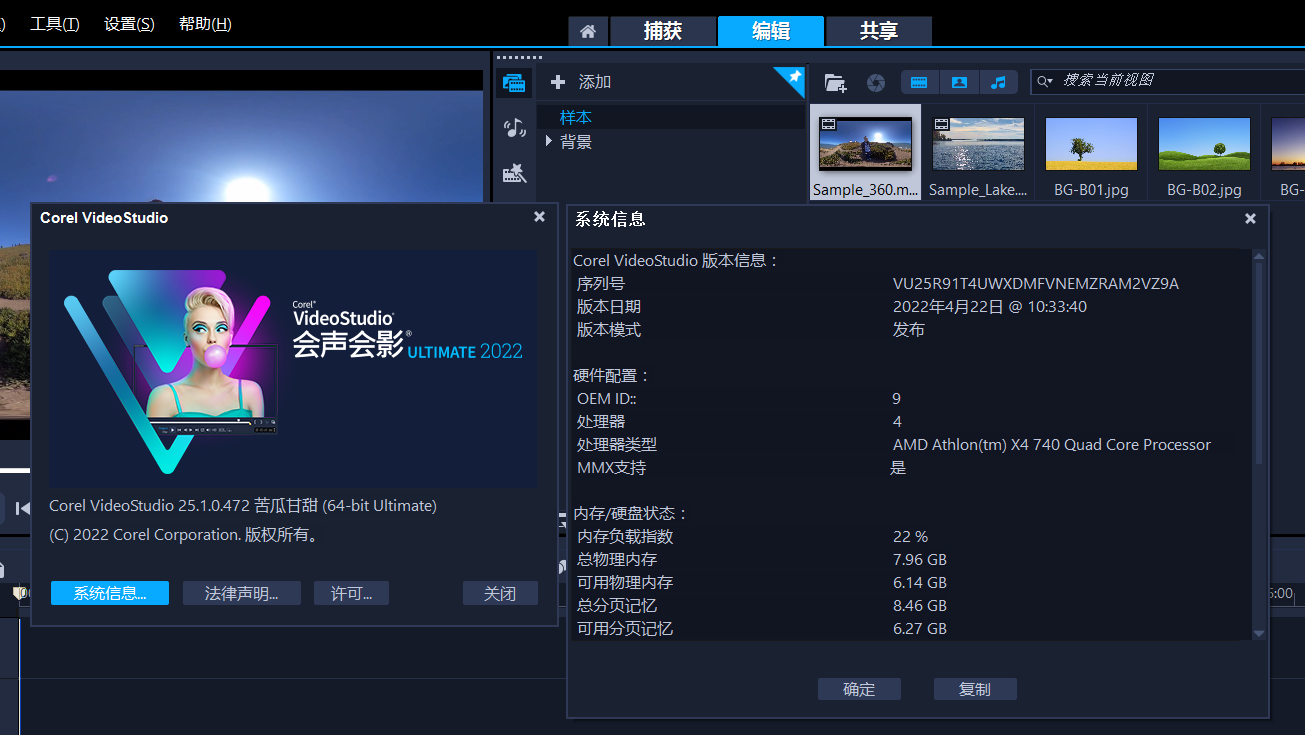Click the skip to start playback button
Viewport: 1305px width, 735px height.
(x=22, y=509)
